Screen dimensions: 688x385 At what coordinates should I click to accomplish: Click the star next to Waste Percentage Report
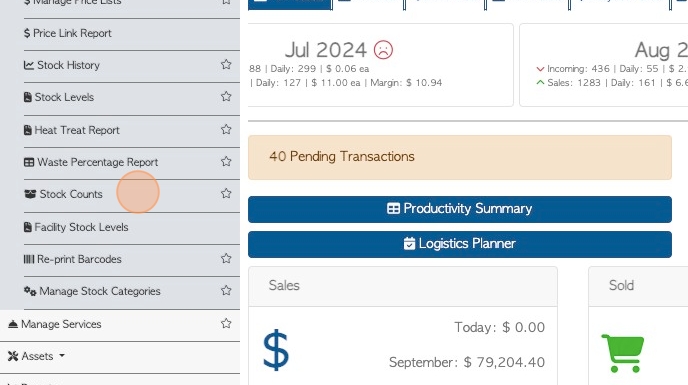point(226,162)
